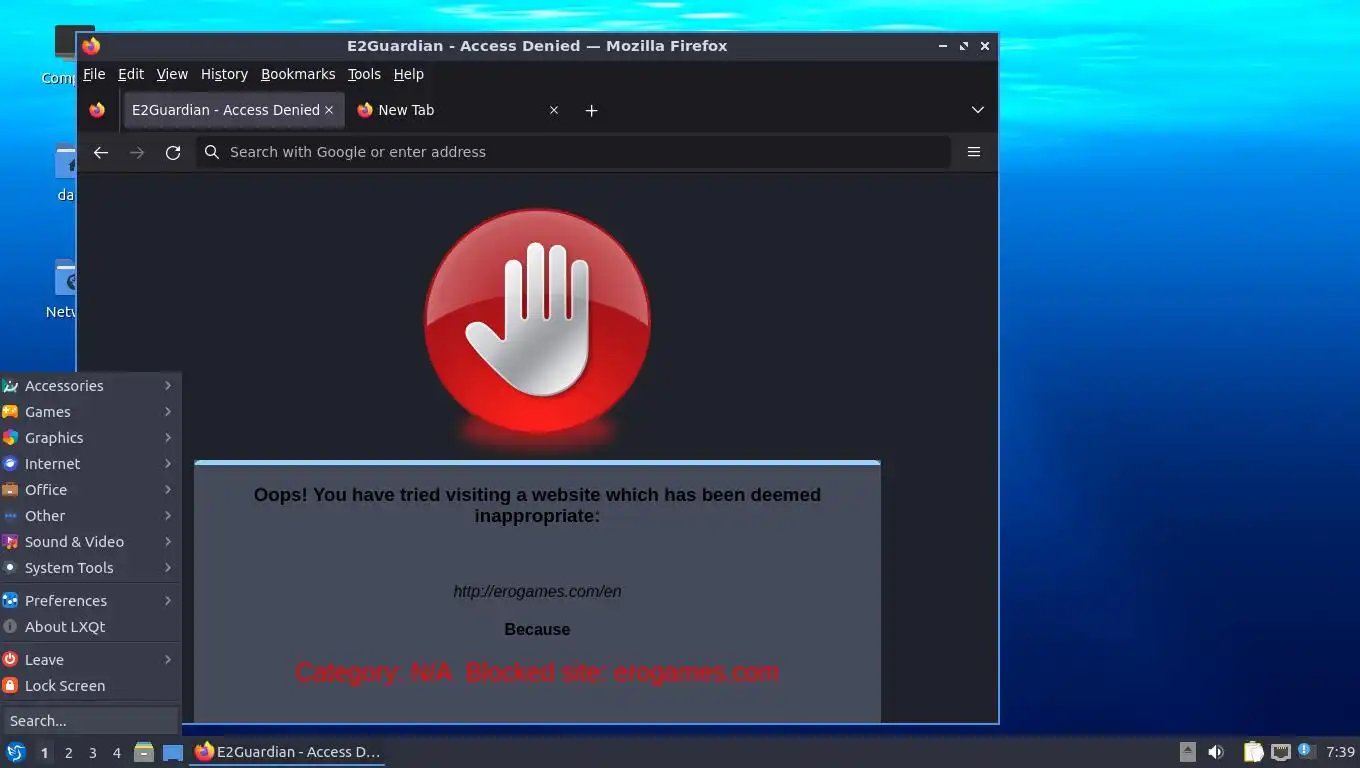Open the removable media eject icon
The image size is (1360, 768).
1187,752
